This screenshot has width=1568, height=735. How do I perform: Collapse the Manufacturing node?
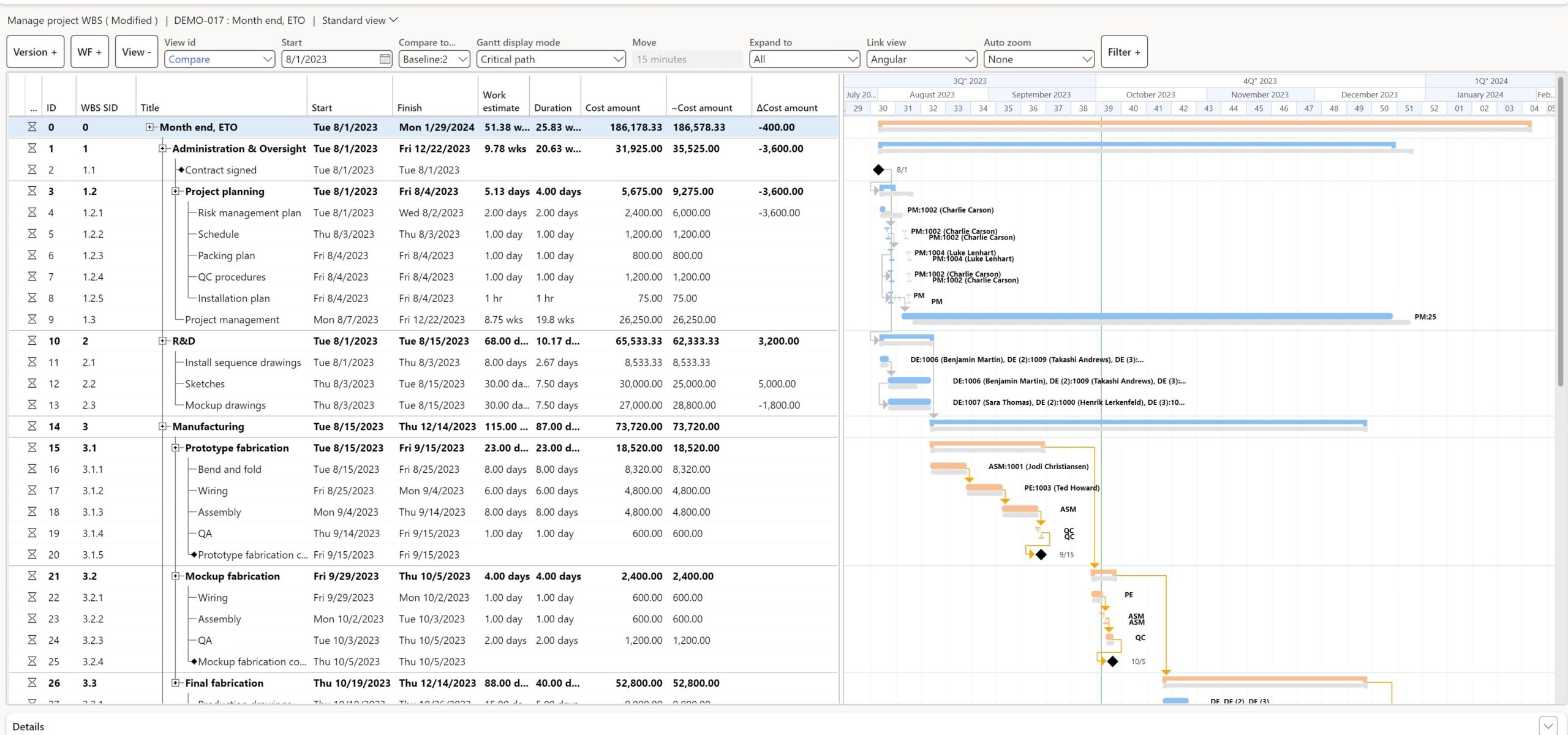click(162, 426)
